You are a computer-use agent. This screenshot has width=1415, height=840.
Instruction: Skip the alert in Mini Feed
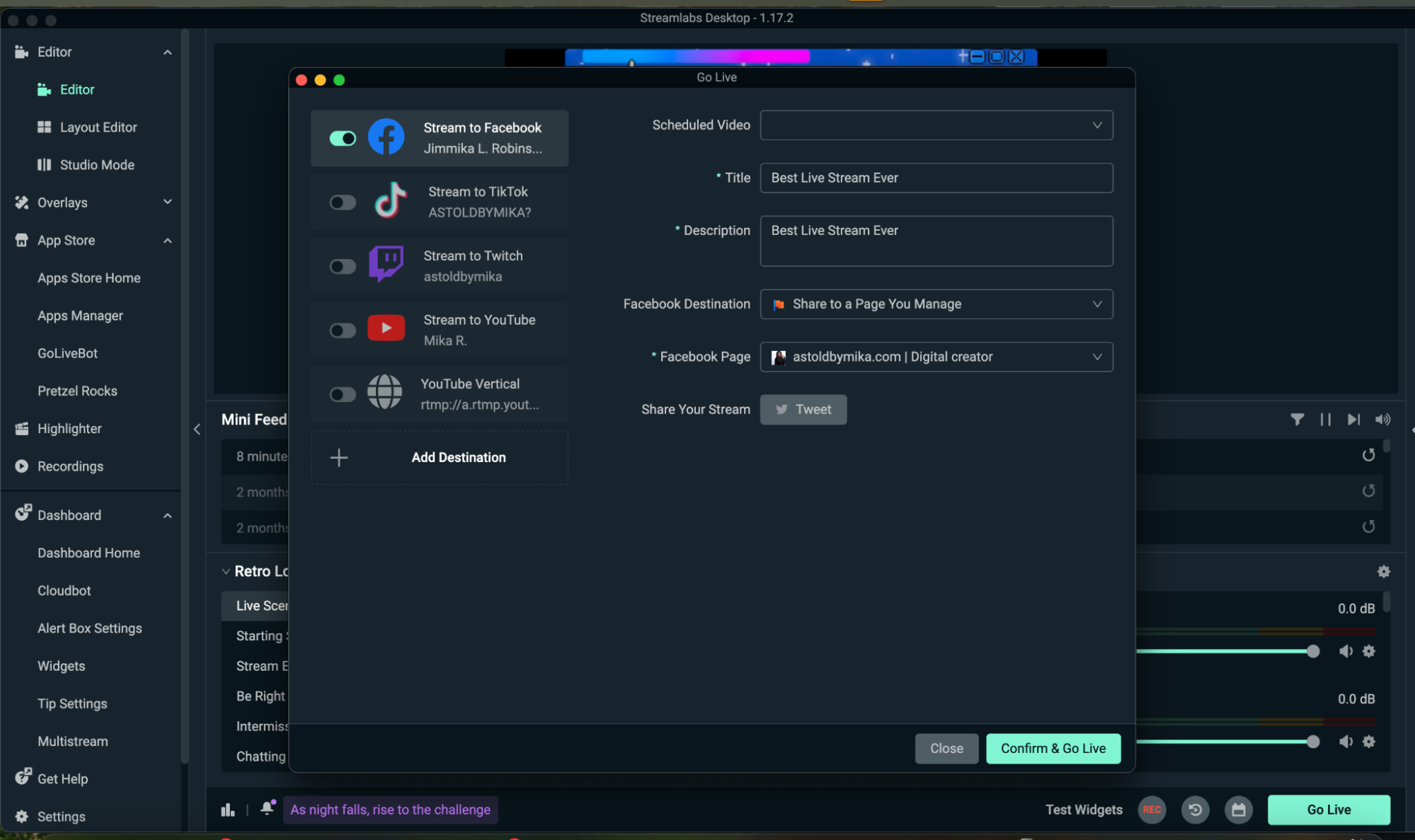coord(1353,420)
